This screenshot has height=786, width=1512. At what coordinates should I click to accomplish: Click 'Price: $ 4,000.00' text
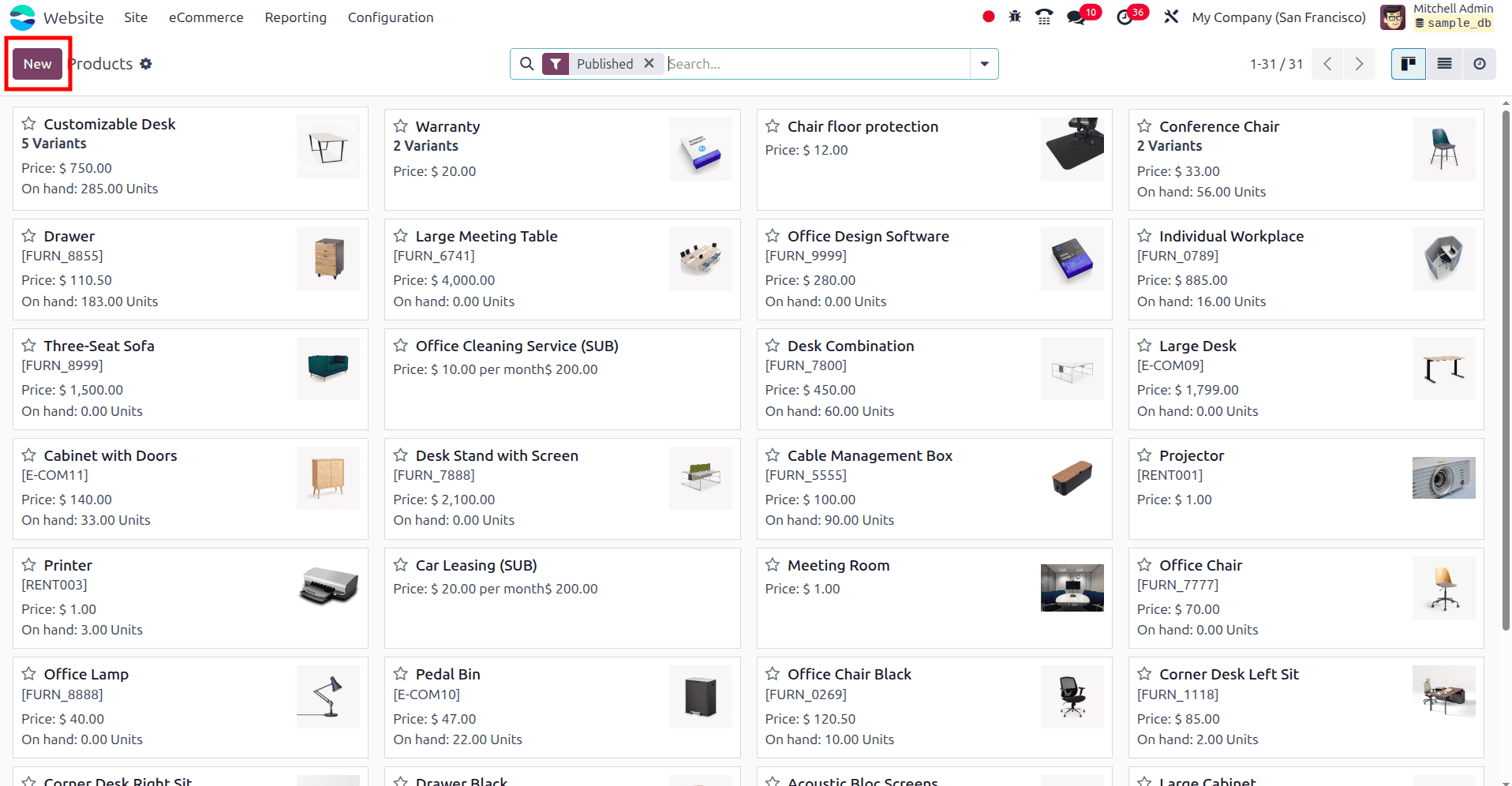[444, 280]
